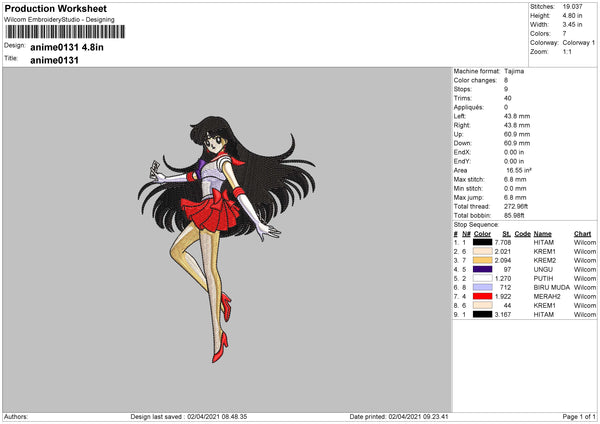Click the stitch count 712

505,287
